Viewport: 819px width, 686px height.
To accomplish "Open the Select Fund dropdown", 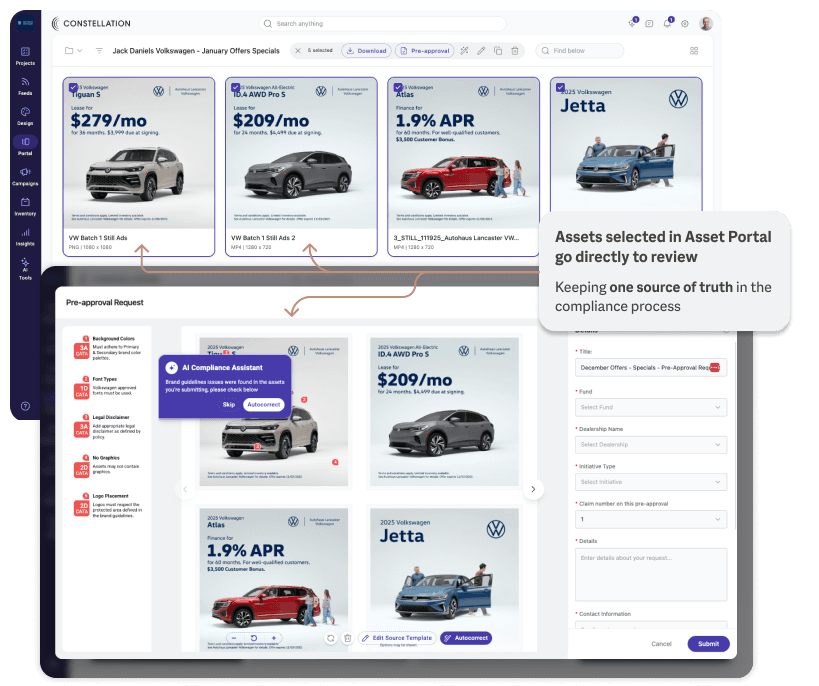I will pyautogui.click(x=651, y=407).
